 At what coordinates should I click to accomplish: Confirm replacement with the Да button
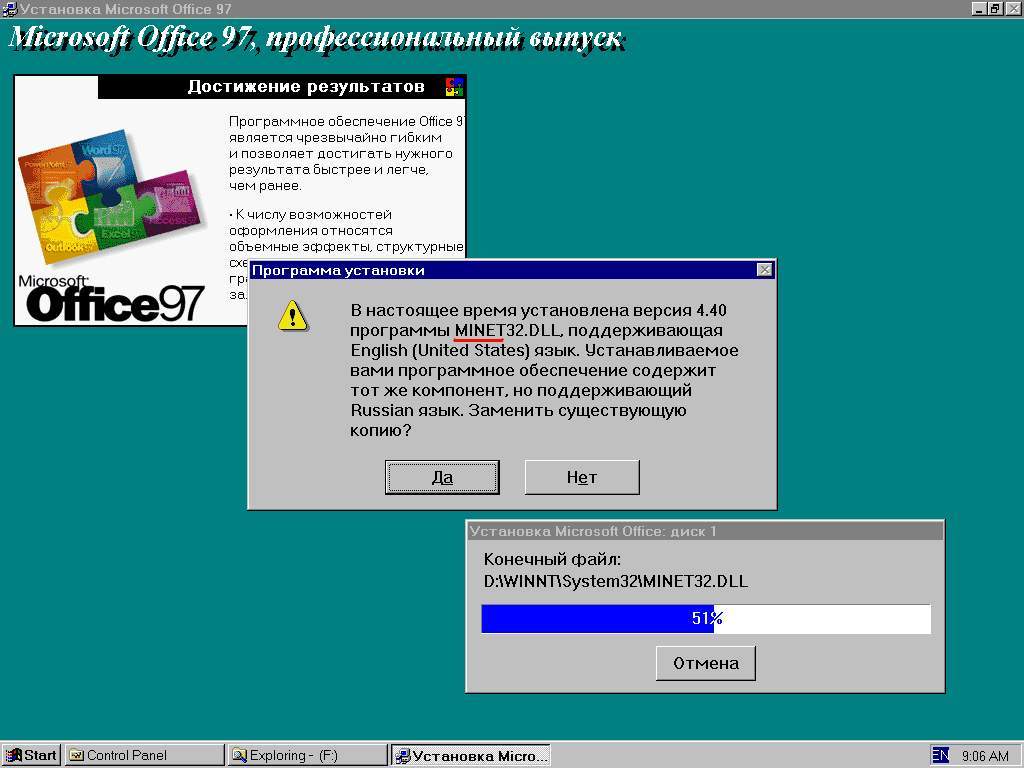click(x=442, y=477)
